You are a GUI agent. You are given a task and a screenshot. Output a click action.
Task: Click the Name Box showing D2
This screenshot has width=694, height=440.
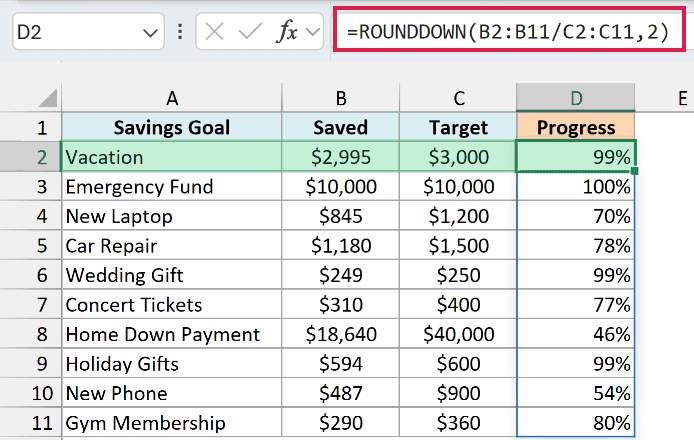pyautogui.click(x=89, y=32)
